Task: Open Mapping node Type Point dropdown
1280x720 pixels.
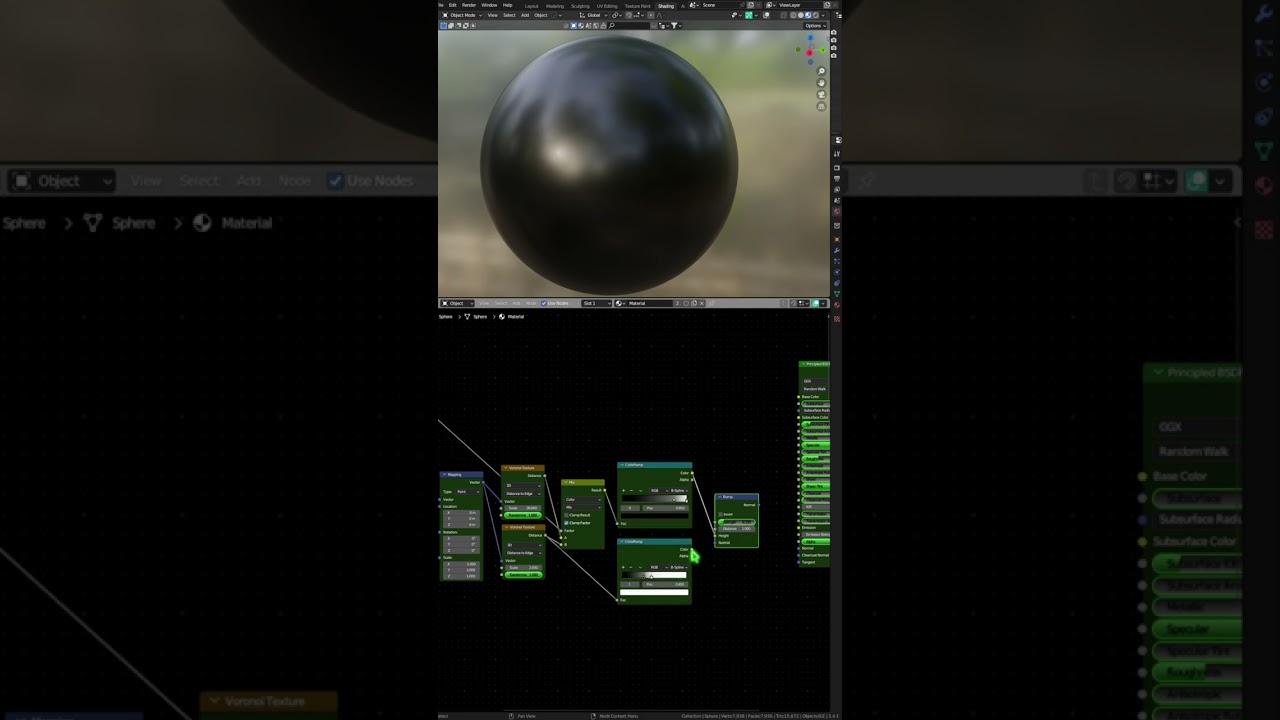Action: point(468,492)
